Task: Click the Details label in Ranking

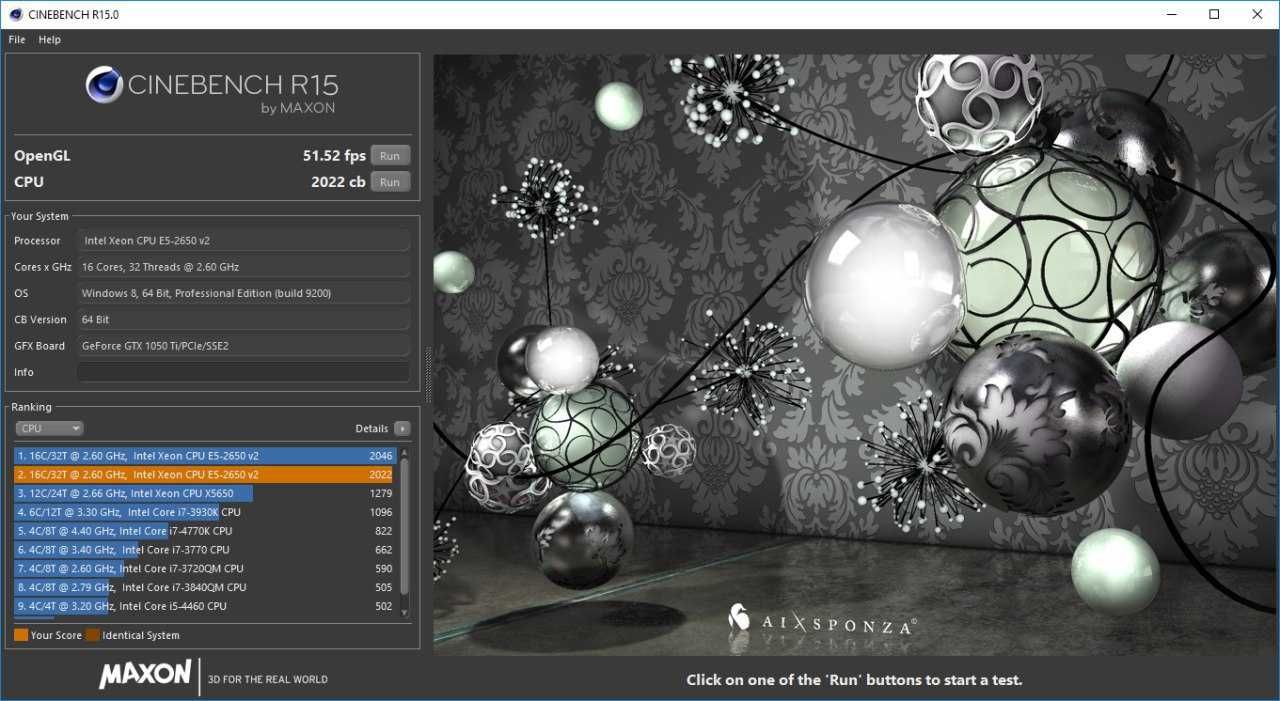Action: [x=372, y=428]
